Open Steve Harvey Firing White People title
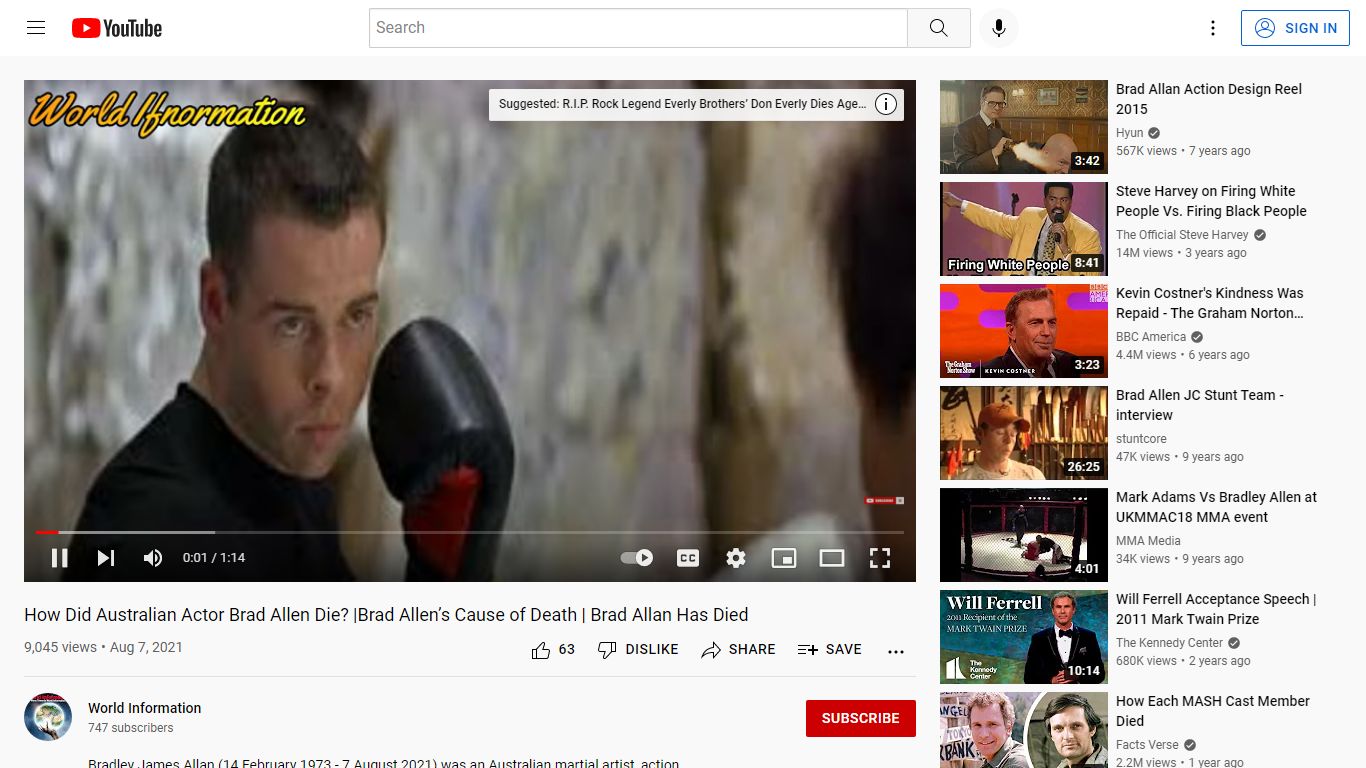Screen dimensions: 1366x768 tap(1211, 201)
